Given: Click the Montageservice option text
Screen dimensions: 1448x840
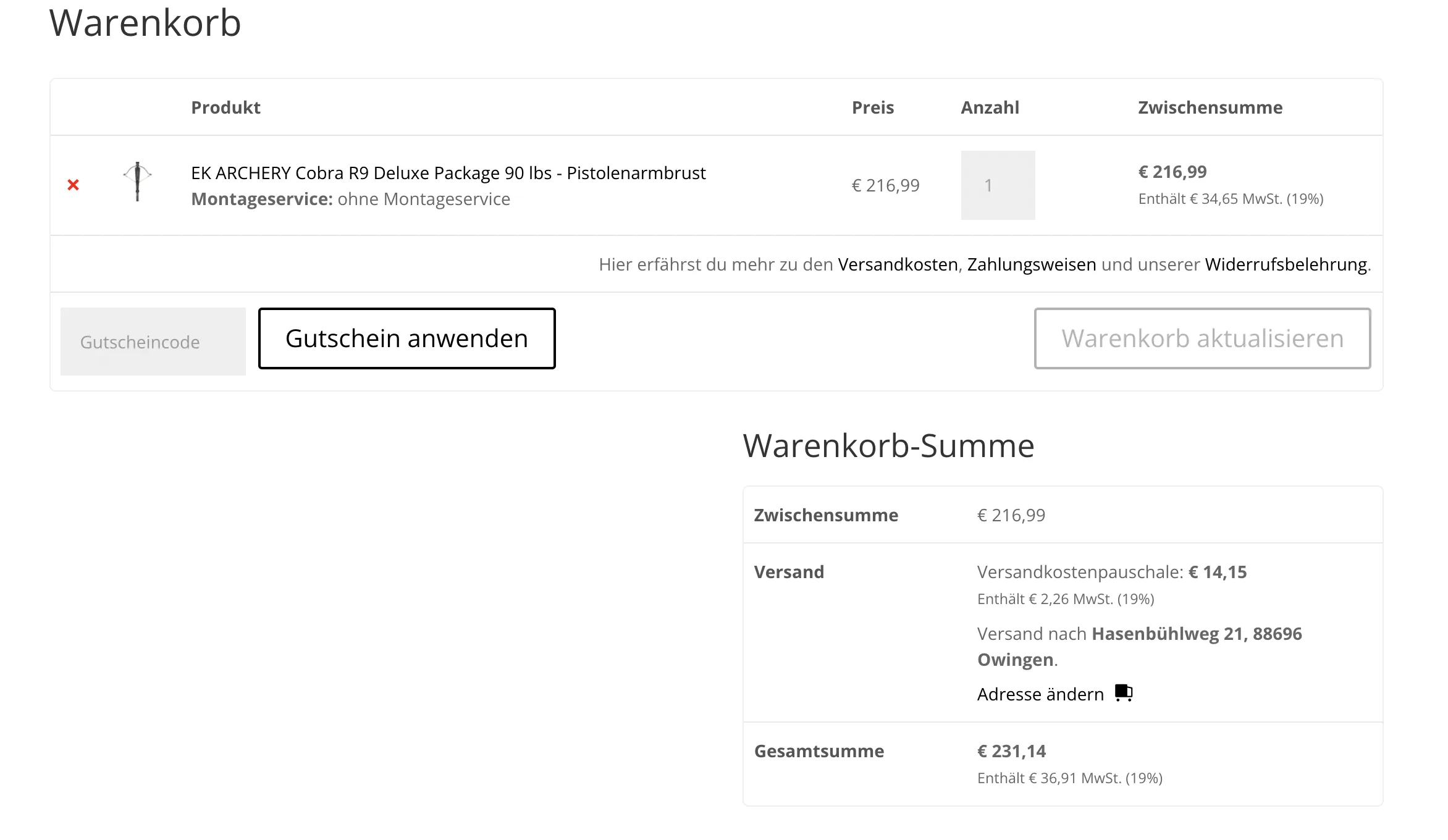Looking at the screenshot, I should [x=350, y=199].
